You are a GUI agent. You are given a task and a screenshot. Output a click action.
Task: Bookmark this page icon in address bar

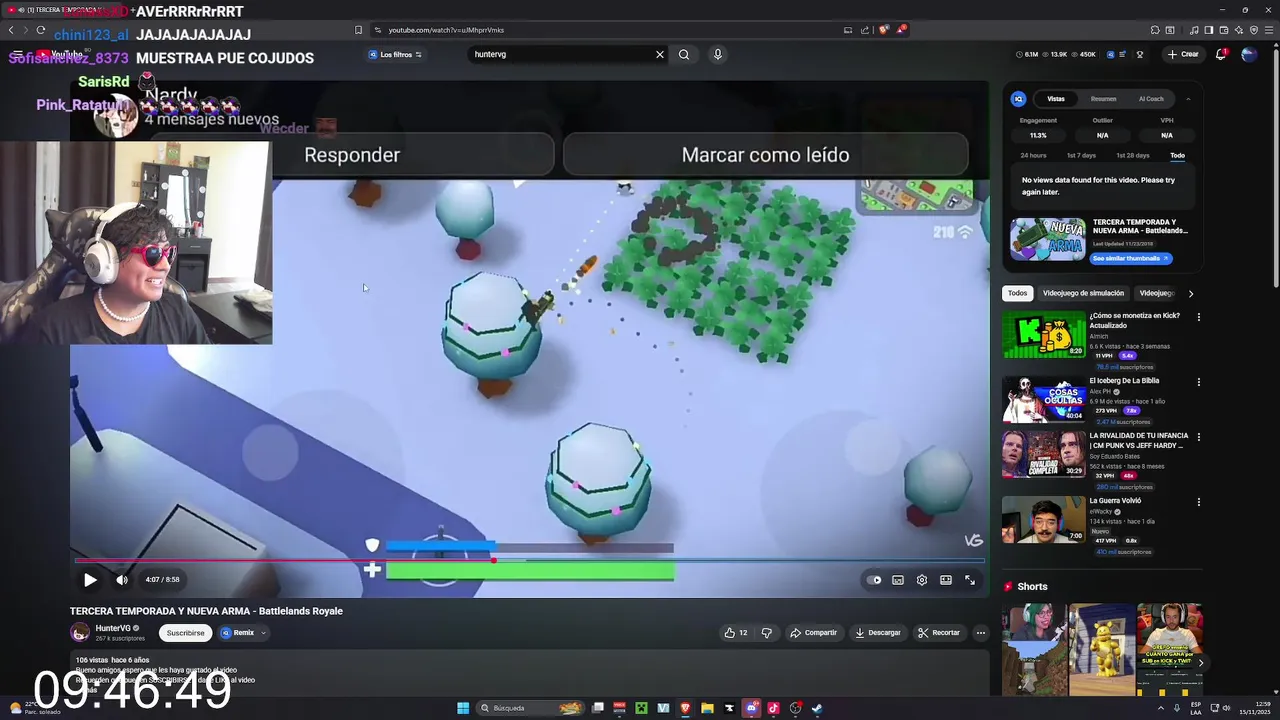tap(359, 30)
